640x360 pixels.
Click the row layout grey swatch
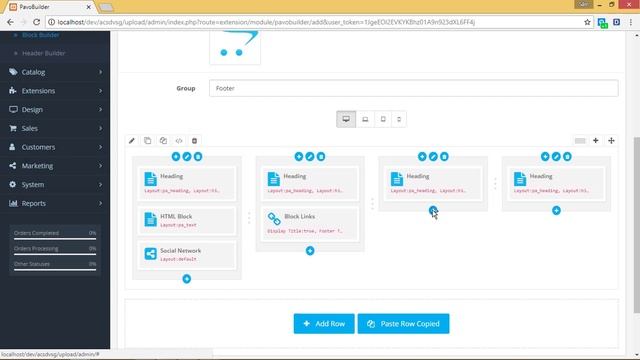pyautogui.click(x=580, y=141)
